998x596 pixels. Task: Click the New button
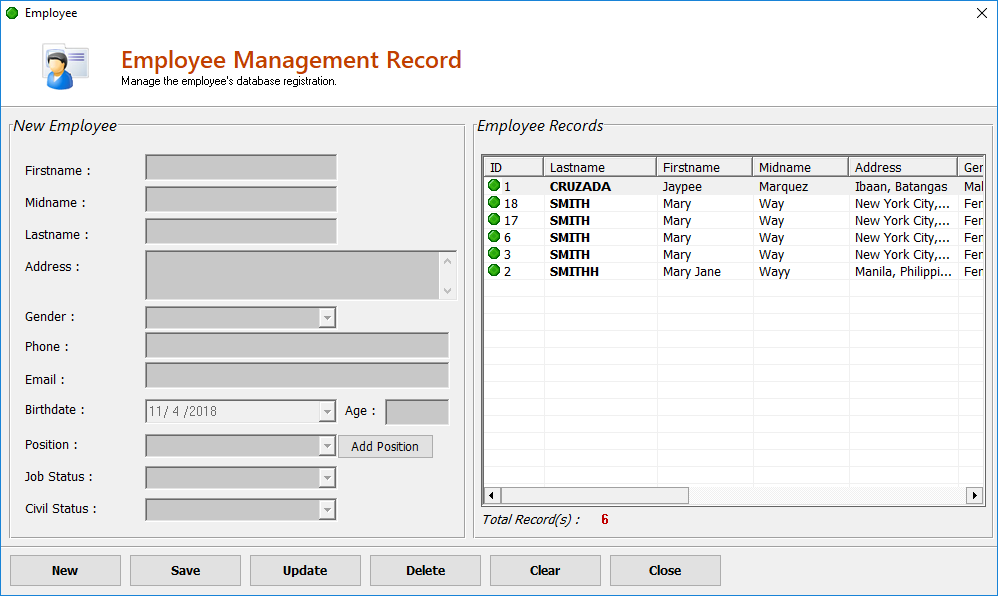pyautogui.click(x=65, y=571)
